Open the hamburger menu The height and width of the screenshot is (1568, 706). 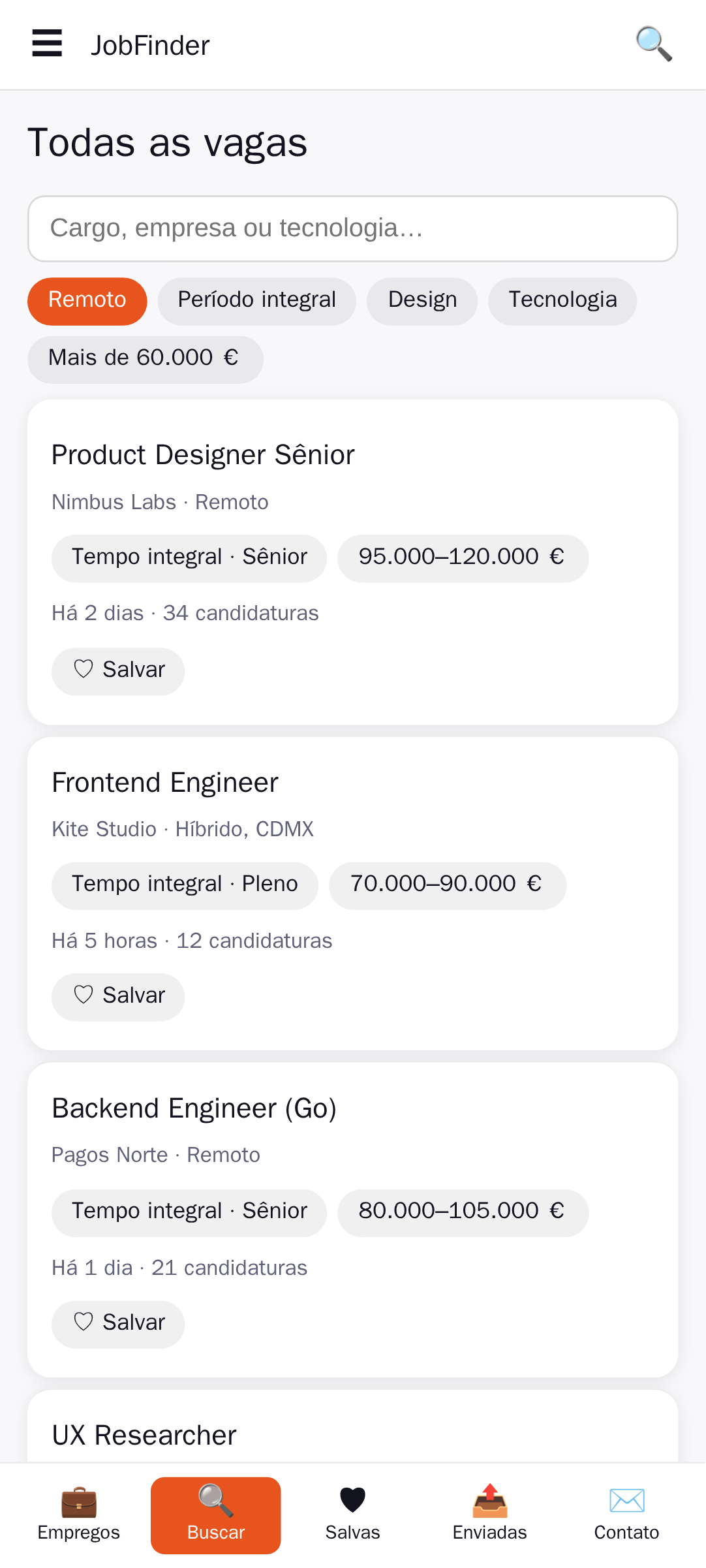click(47, 44)
